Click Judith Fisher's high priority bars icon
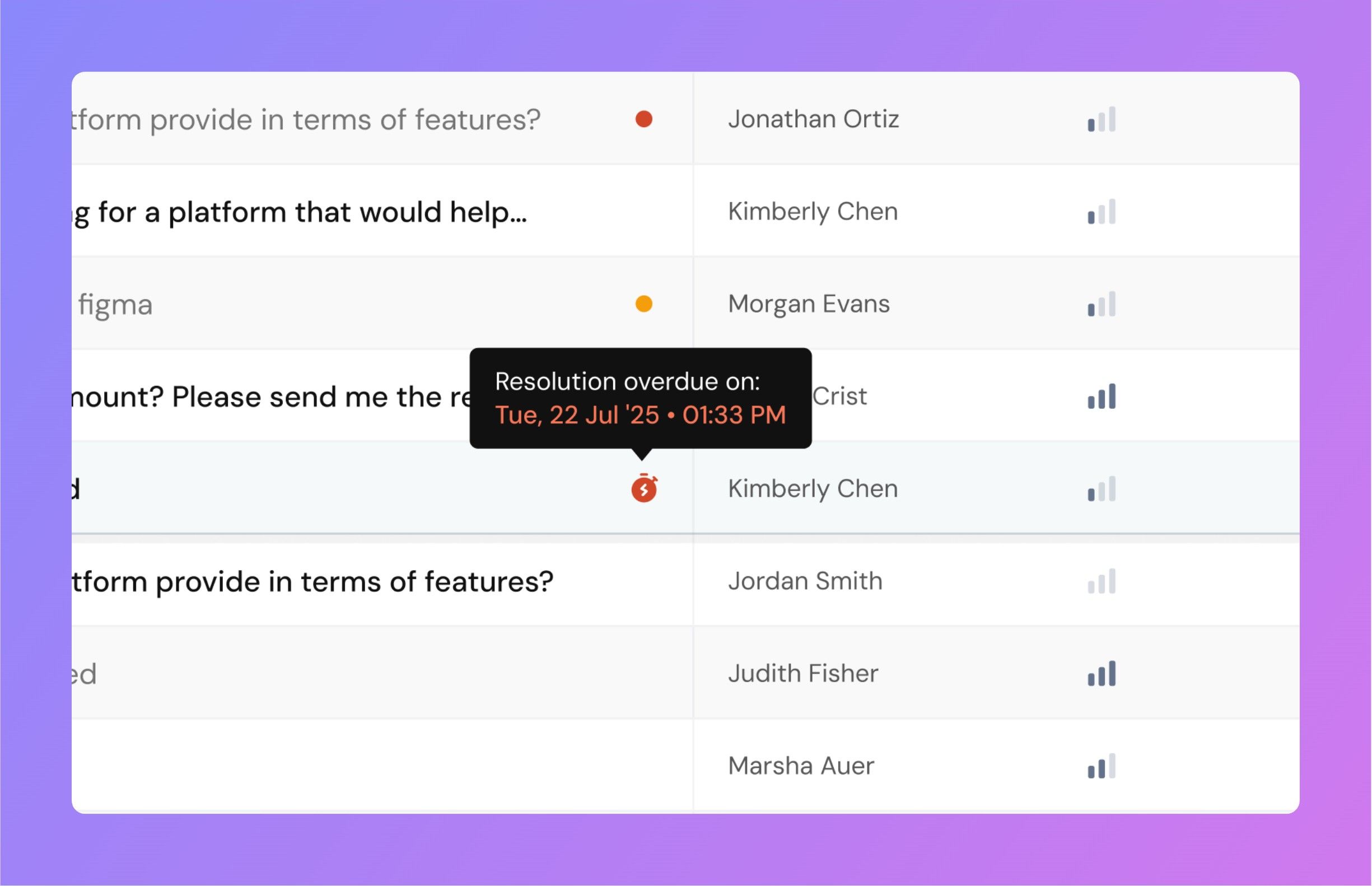The width and height of the screenshot is (1372, 886). point(1101,673)
